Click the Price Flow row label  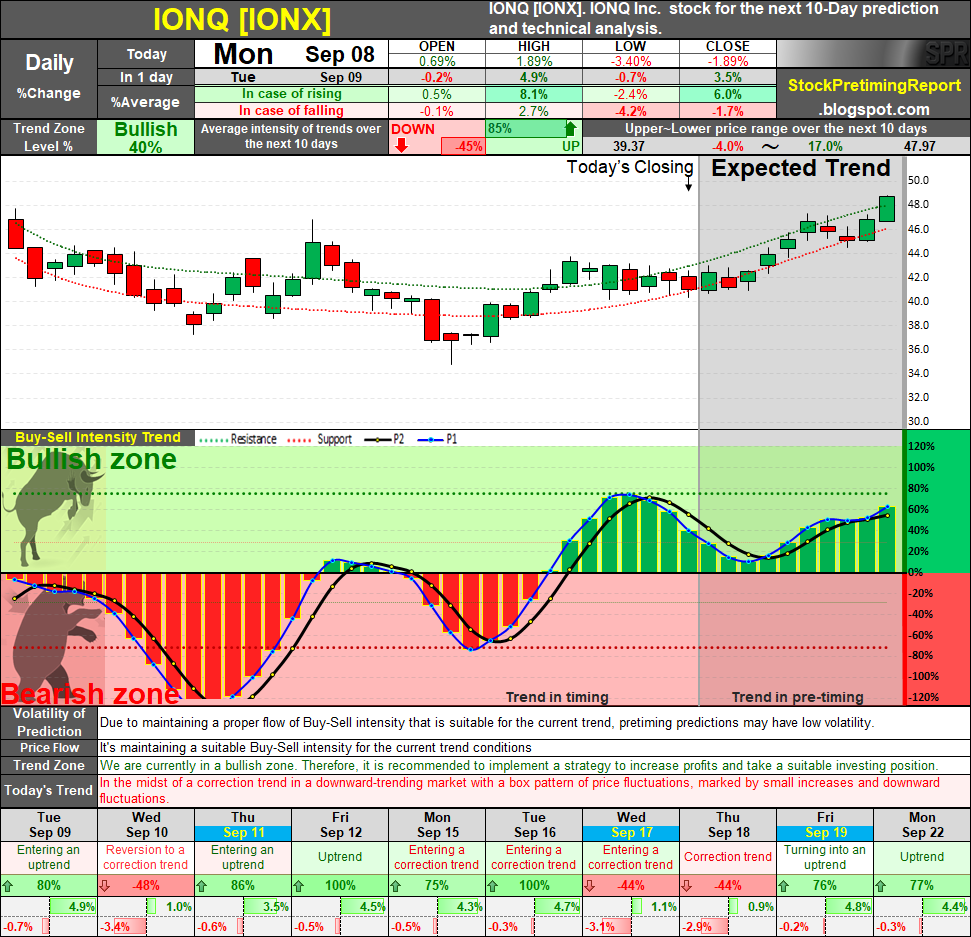49,747
